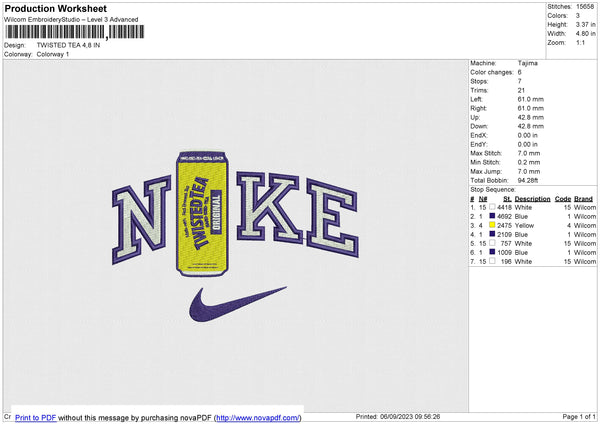Click the Twisted Tea can in the design
The image size is (600, 424).
click(x=202, y=213)
